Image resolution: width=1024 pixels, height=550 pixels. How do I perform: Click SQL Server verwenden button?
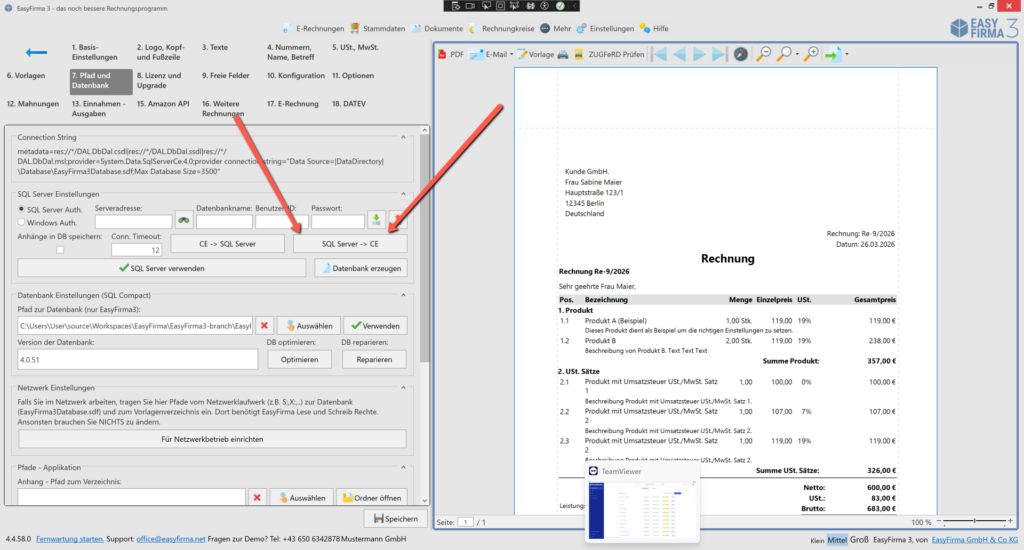[161, 268]
